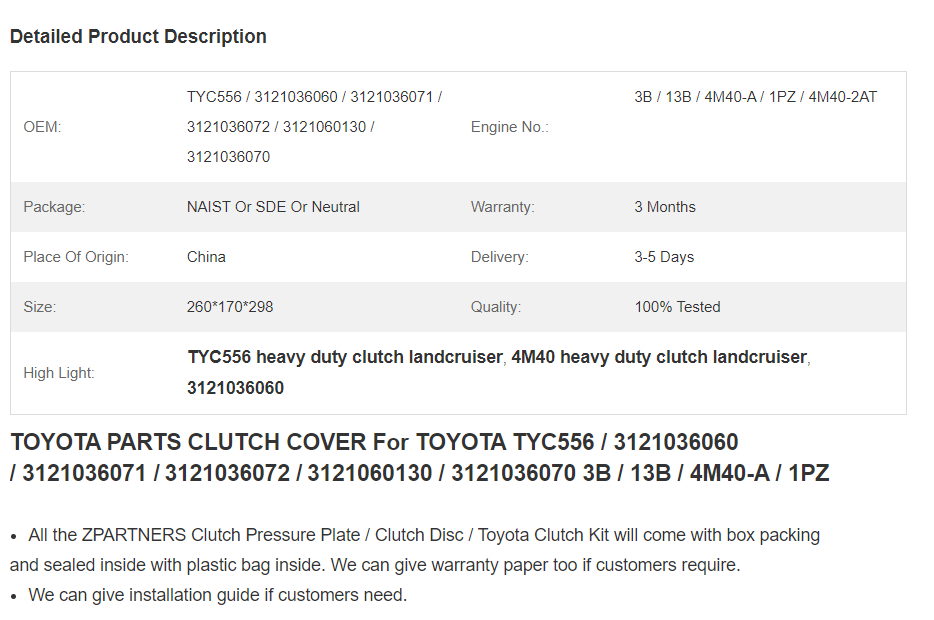The height and width of the screenshot is (620, 934).
Task: Select the China origin value
Action: click(206, 257)
